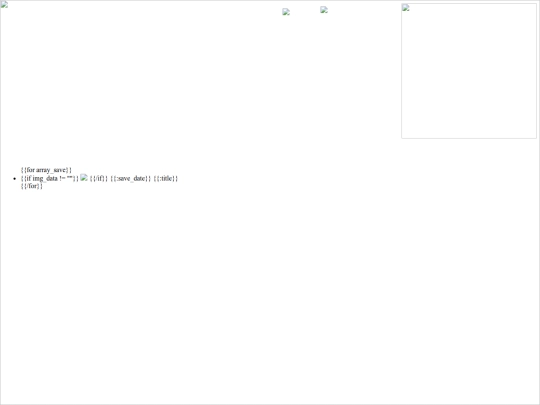Click the '{{:save_date}}' placeholder text

coord(131,178)
